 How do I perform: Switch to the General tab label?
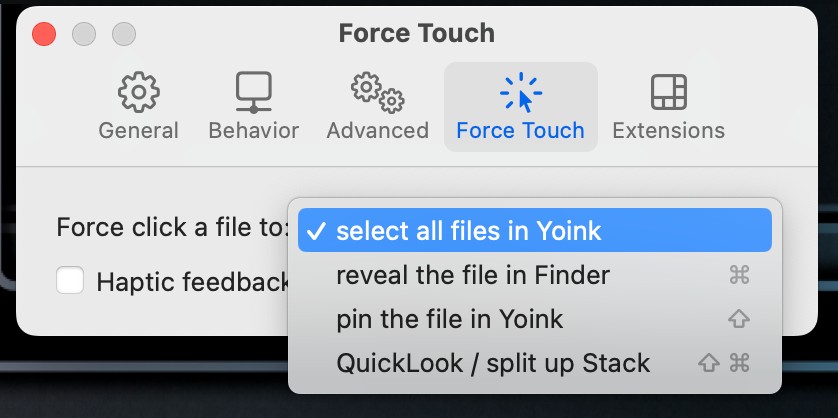tap(138, 131)
